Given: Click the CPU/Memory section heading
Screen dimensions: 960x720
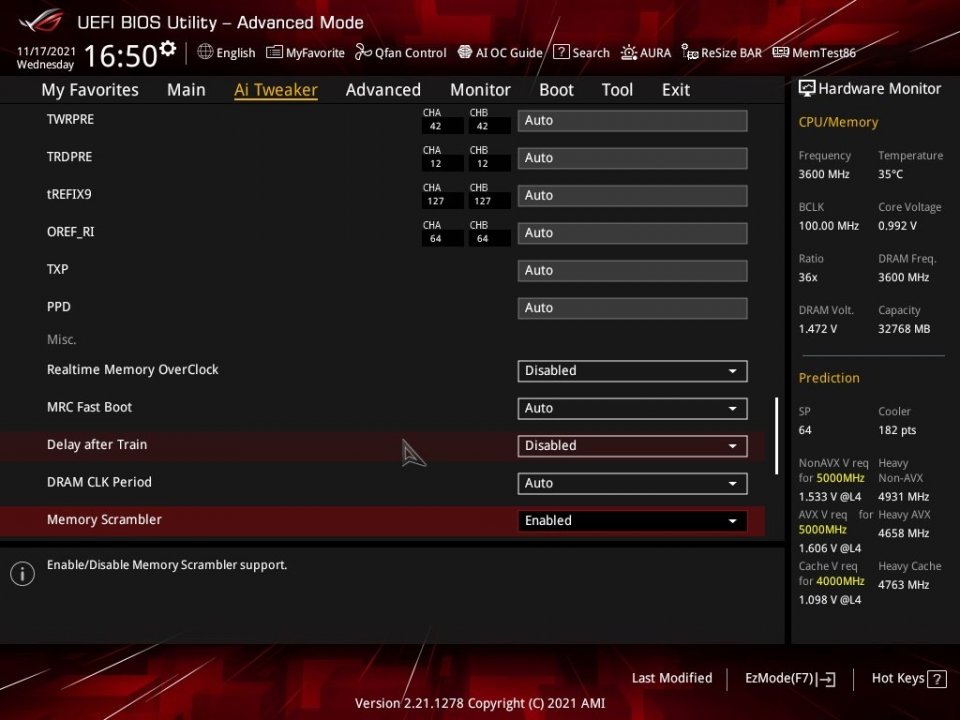Looking at the screenshot, I should pos(838,122).
